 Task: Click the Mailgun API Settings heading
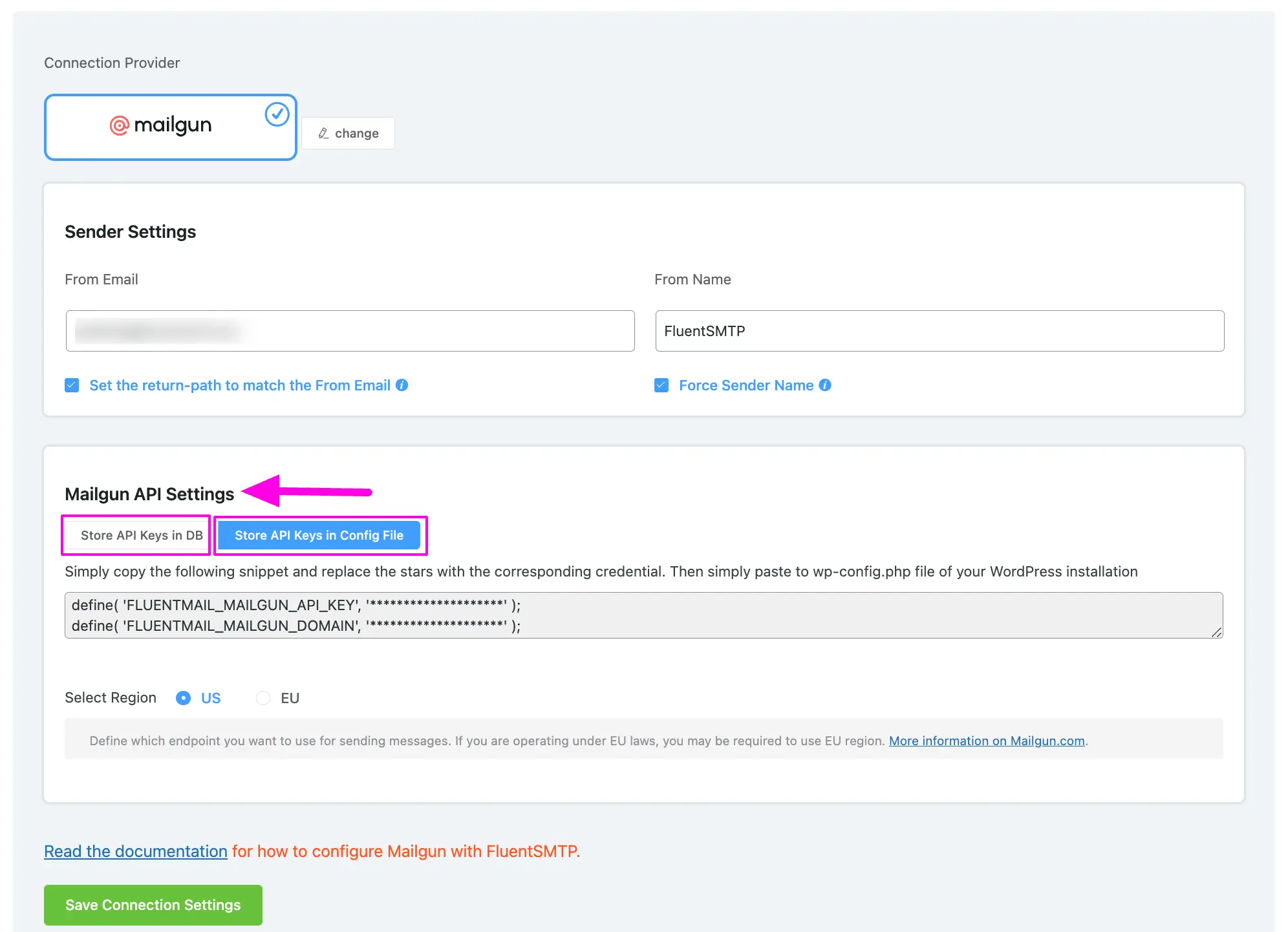click(x=149, y=494)
